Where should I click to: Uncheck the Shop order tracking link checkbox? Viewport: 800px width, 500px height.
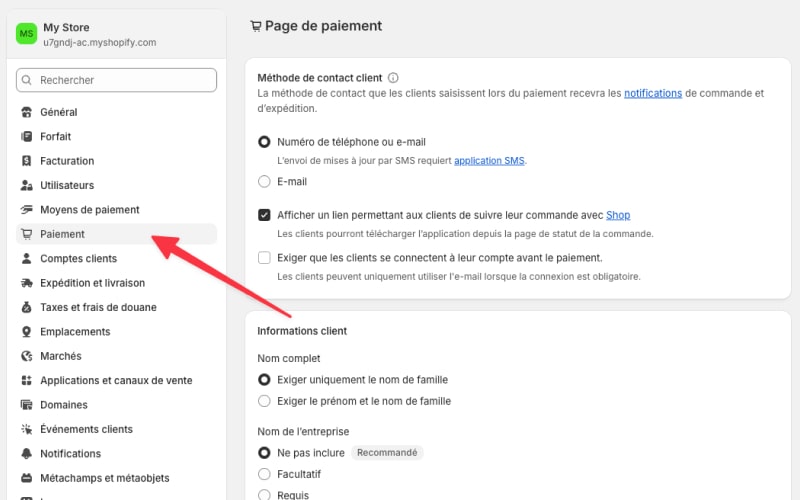click(264, 215)
